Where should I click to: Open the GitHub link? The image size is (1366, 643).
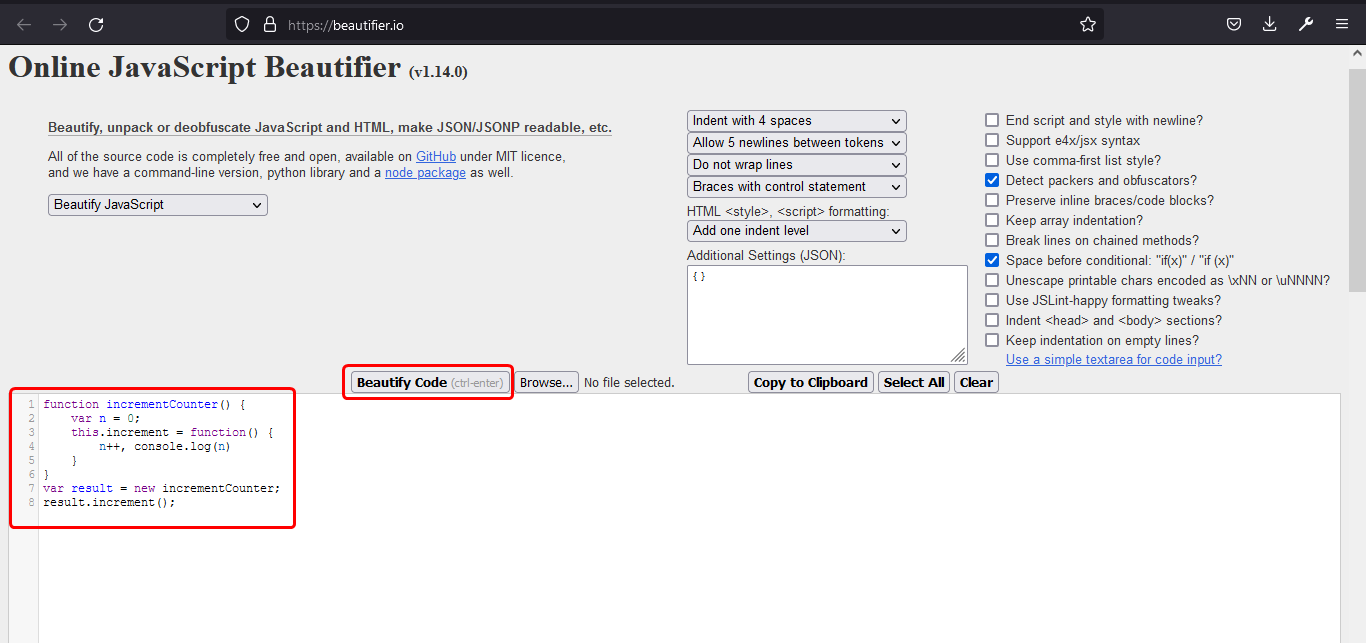coord(436,156)
